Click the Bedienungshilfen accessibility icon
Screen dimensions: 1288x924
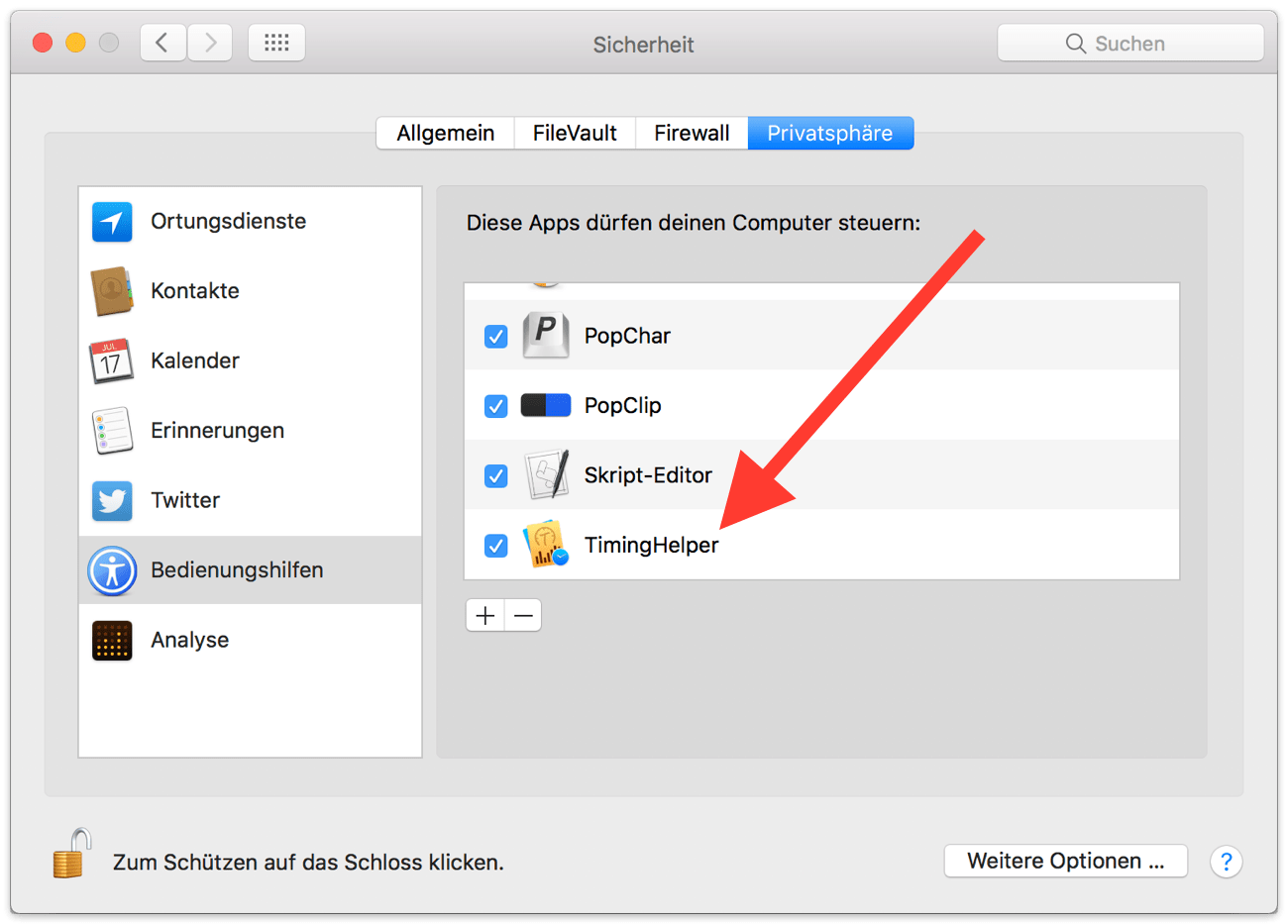pyautogui.click(x=112, y=570)
